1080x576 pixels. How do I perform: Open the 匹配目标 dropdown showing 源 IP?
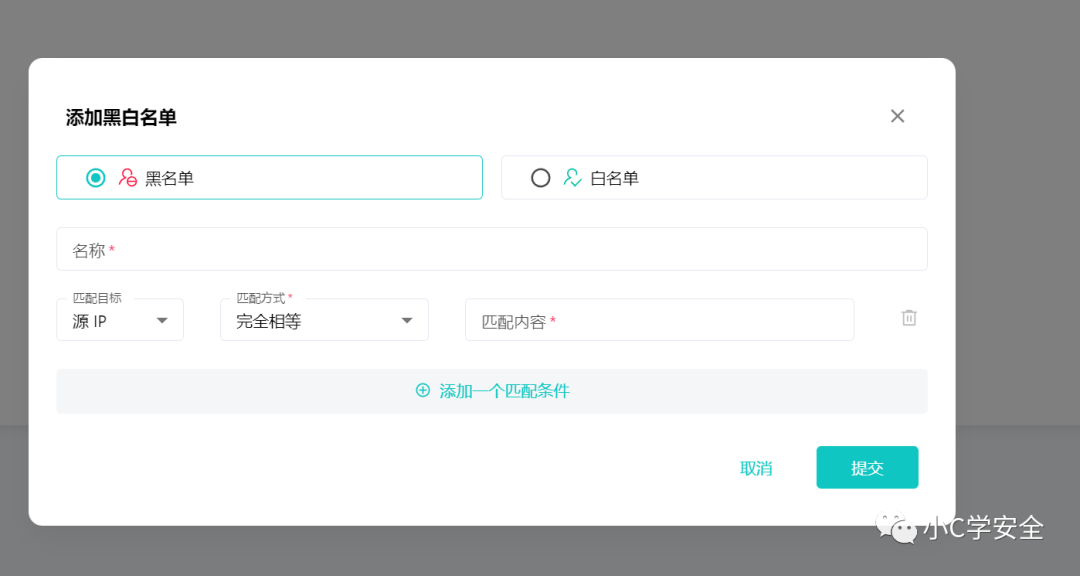pos(120,320)
